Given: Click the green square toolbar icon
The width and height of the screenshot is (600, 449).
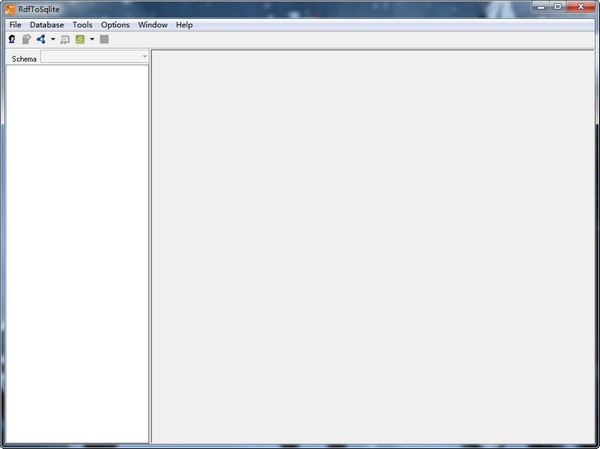Looking at the screenshot, I should click(80, 39).
